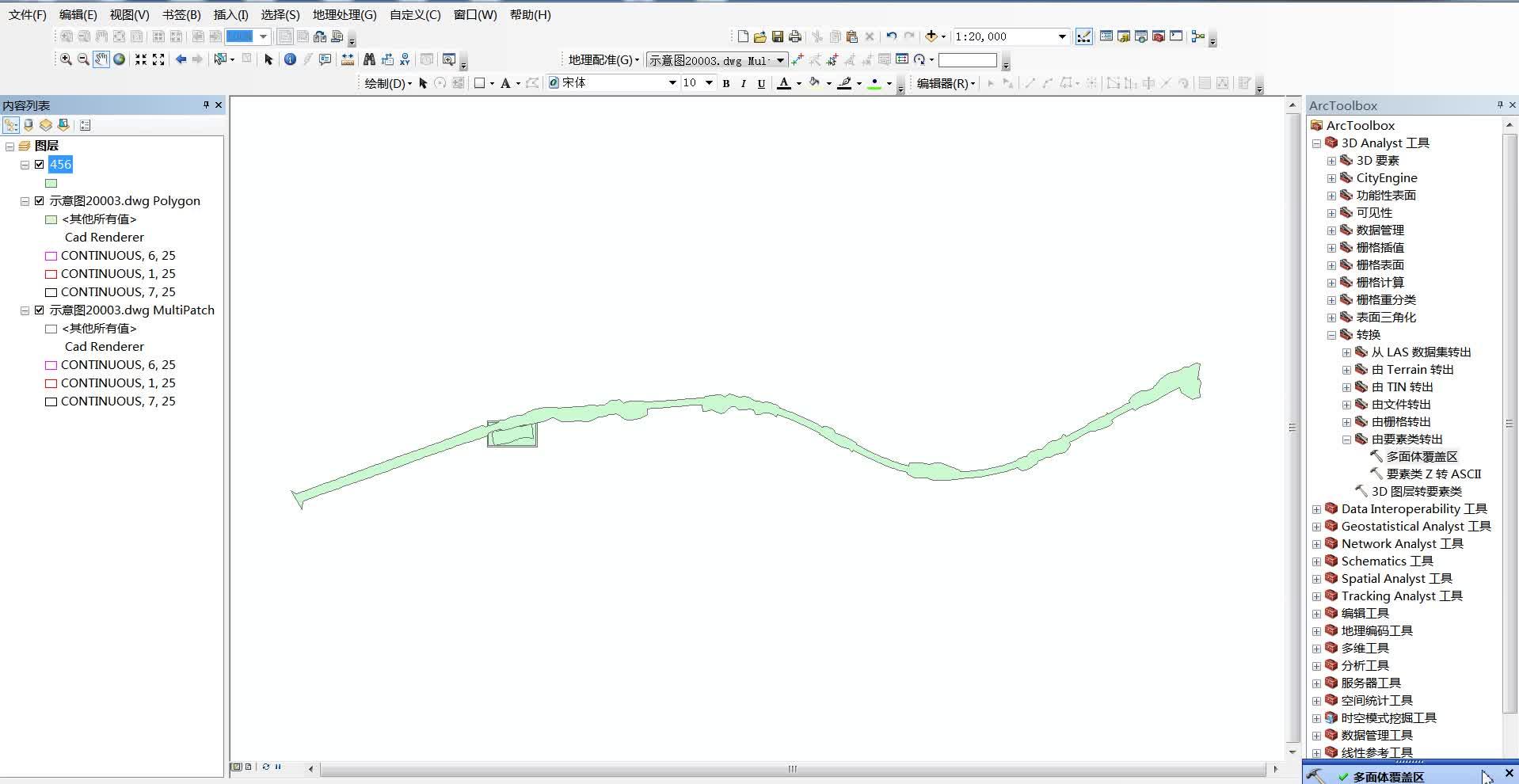Select the Zoom In tool
1519x784 pixels.
point(66,59)
